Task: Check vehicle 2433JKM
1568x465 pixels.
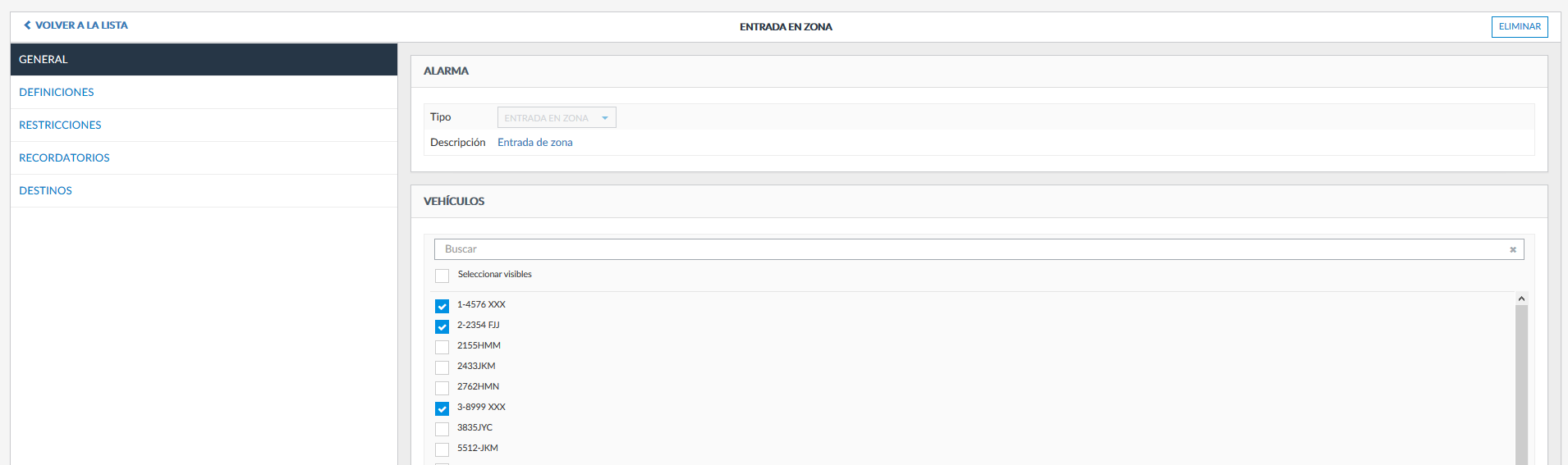Action: pyautogui.click(x=442, y=367)
